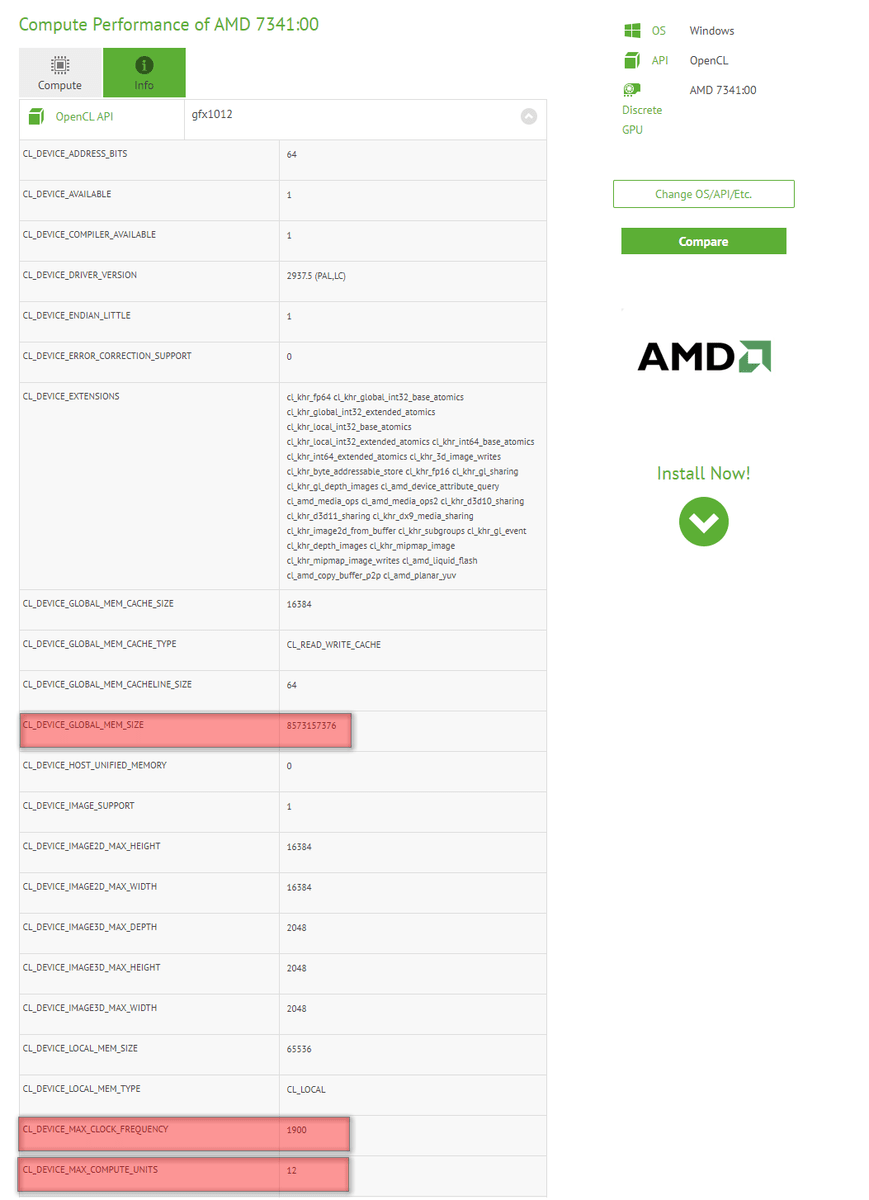This screenshot has height=1200, width=869.
Task: Select the highlighted CL_DEVICE_GLOBAL_MEM_SIZE row
Action: tap(185, 730)
